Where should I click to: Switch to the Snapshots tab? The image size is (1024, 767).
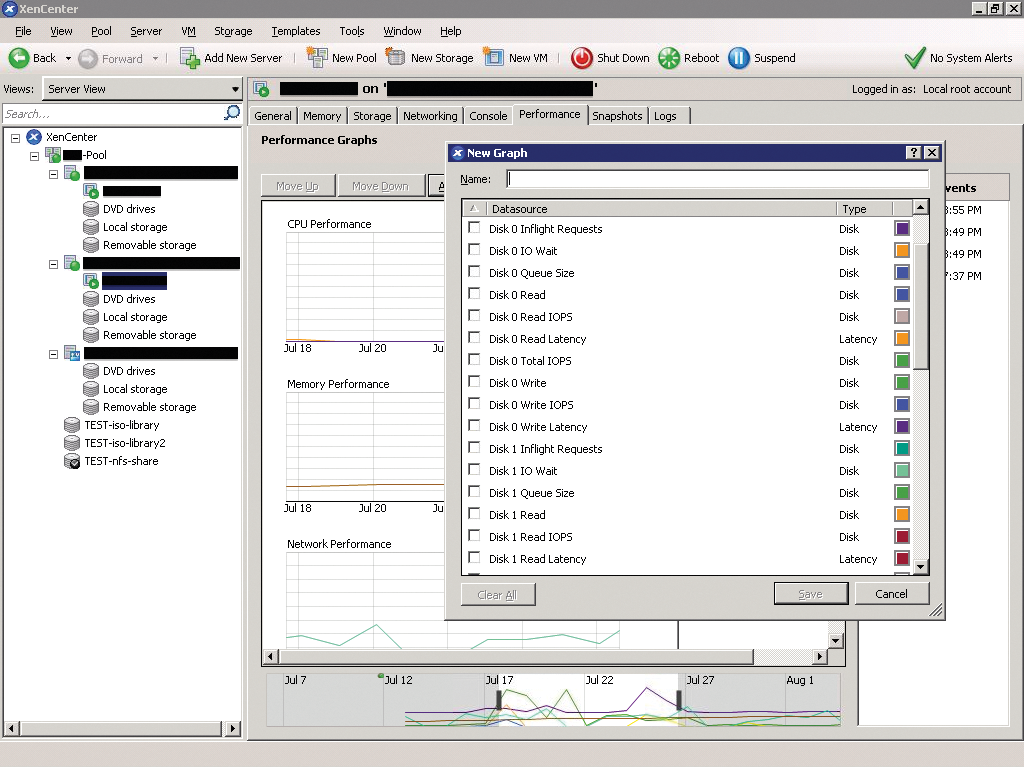(x=617, y=115)
